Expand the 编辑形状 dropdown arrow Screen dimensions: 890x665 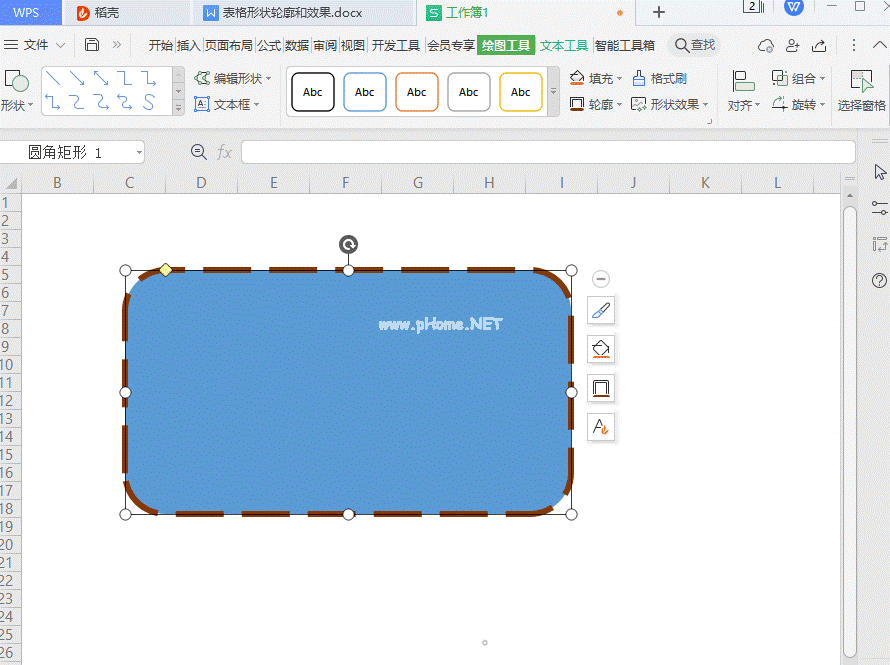click(x=268, y=78)
